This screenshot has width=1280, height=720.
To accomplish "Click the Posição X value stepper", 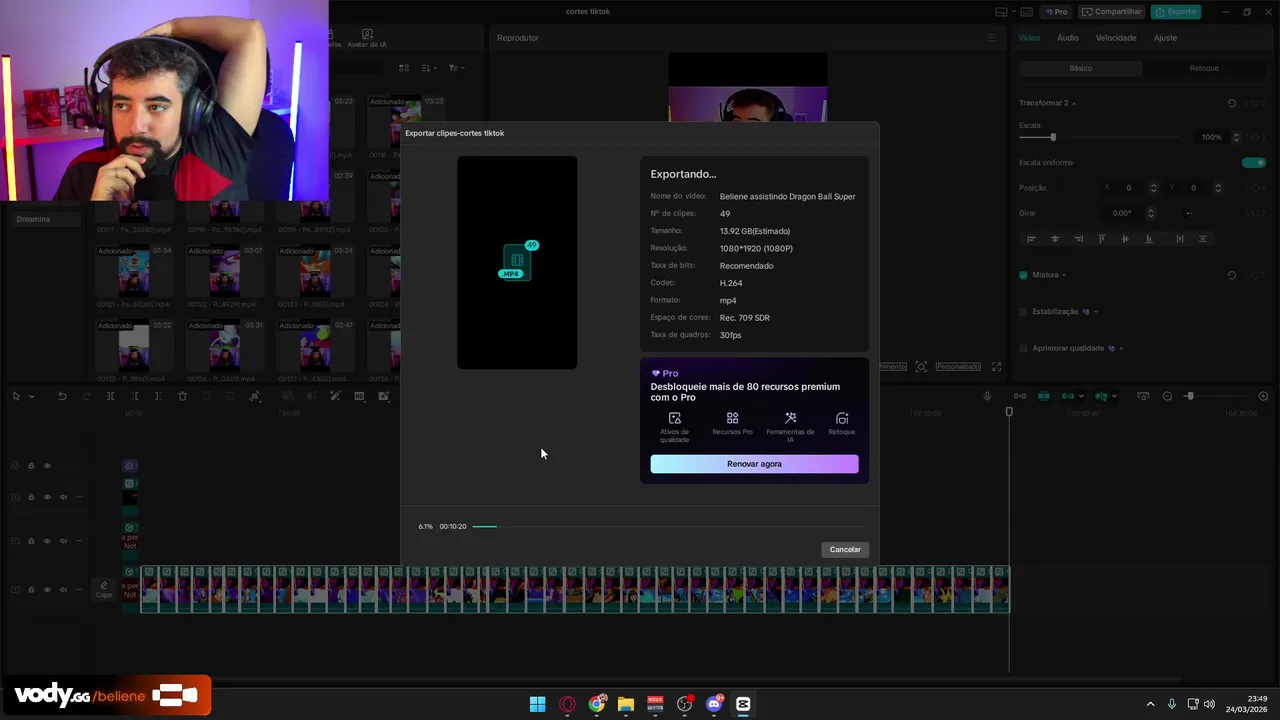I will tap(1153, 188).
